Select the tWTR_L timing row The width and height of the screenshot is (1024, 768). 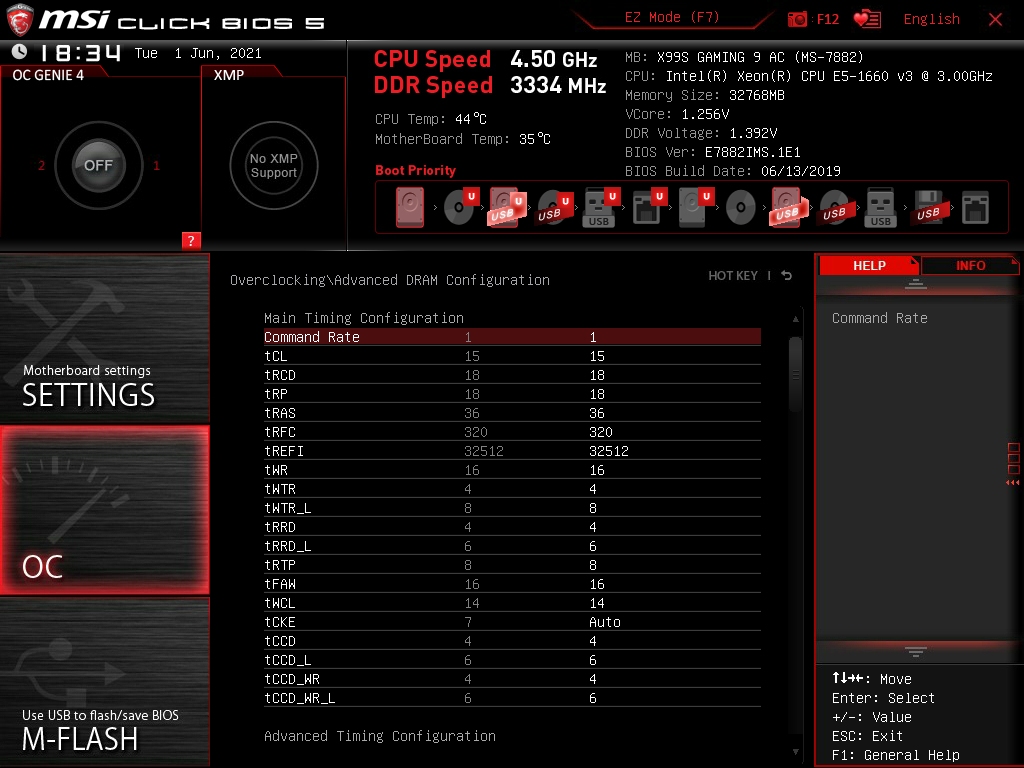coord(512,507)
